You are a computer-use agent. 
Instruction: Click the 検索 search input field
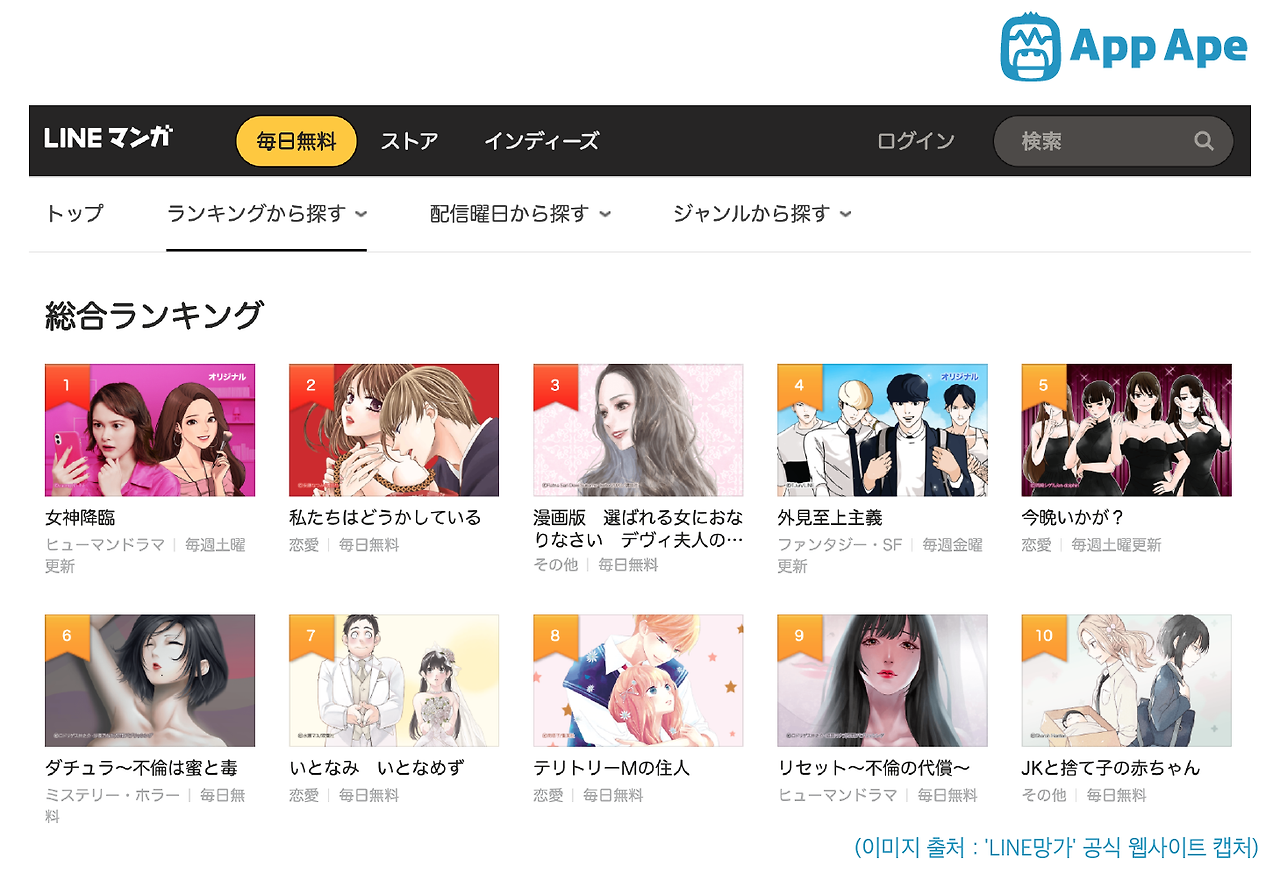click(1100, 141)
